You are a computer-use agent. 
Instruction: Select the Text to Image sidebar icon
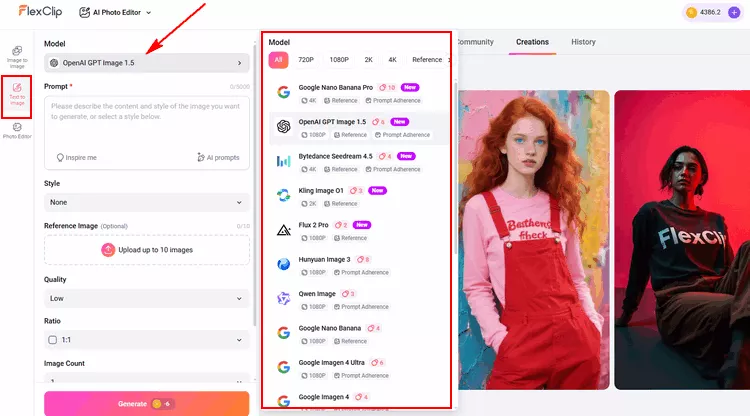pos(17,94)
